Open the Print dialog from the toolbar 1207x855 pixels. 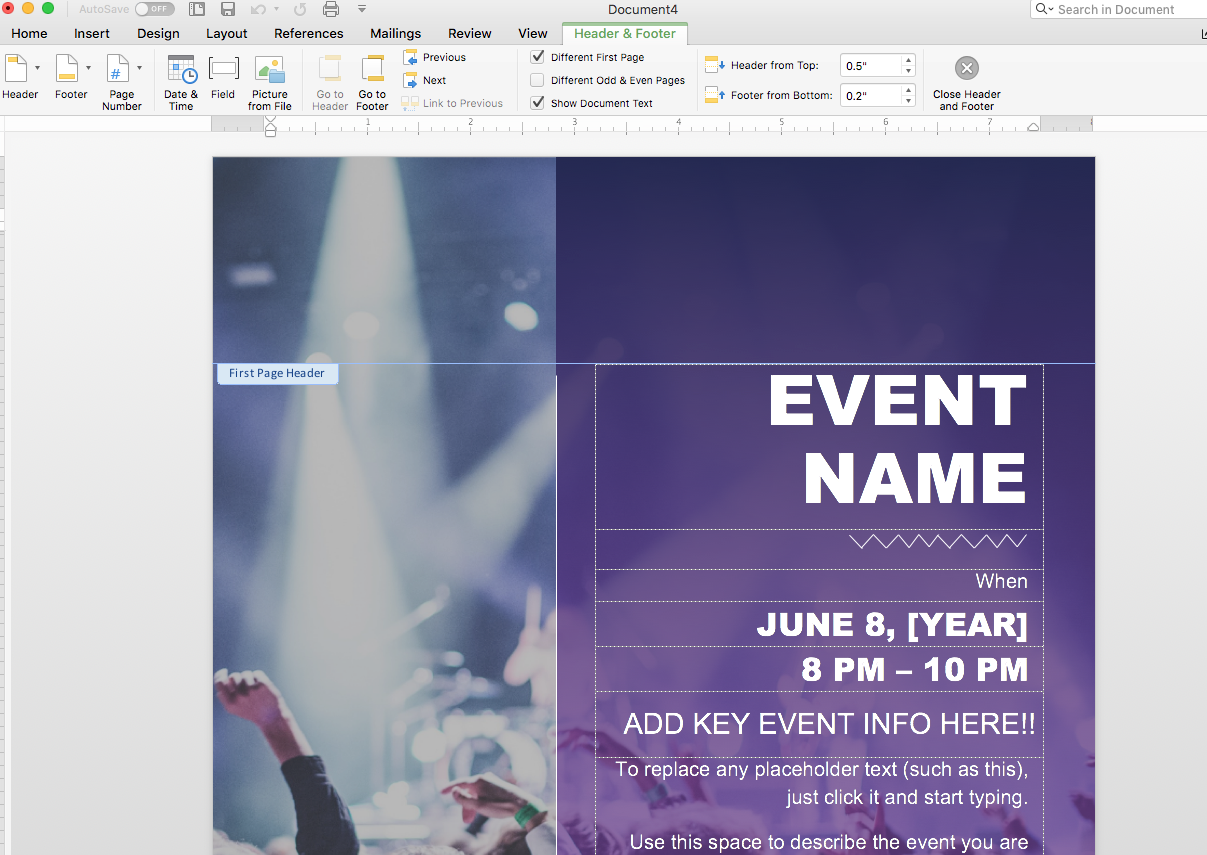coord(331,9)
